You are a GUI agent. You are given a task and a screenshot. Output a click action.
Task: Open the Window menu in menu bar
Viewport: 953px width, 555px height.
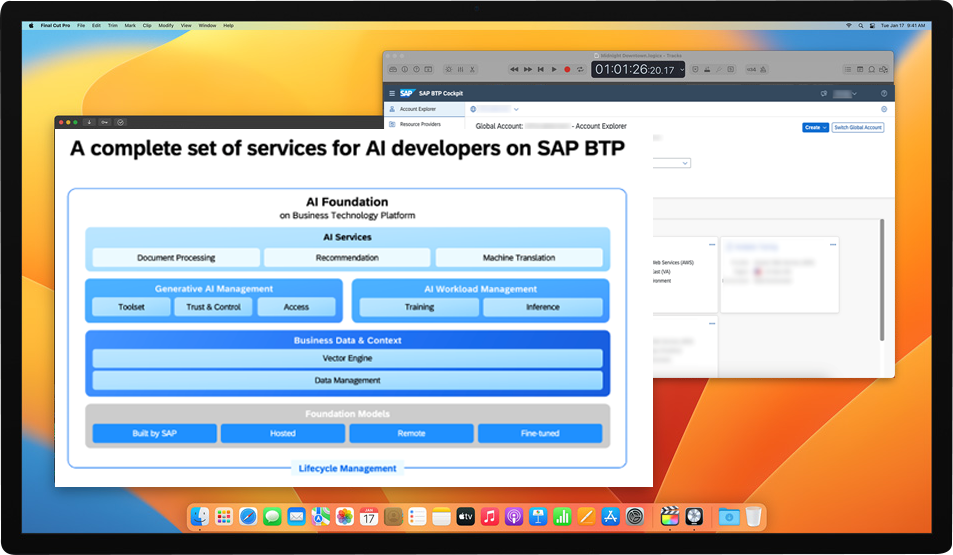207,25
